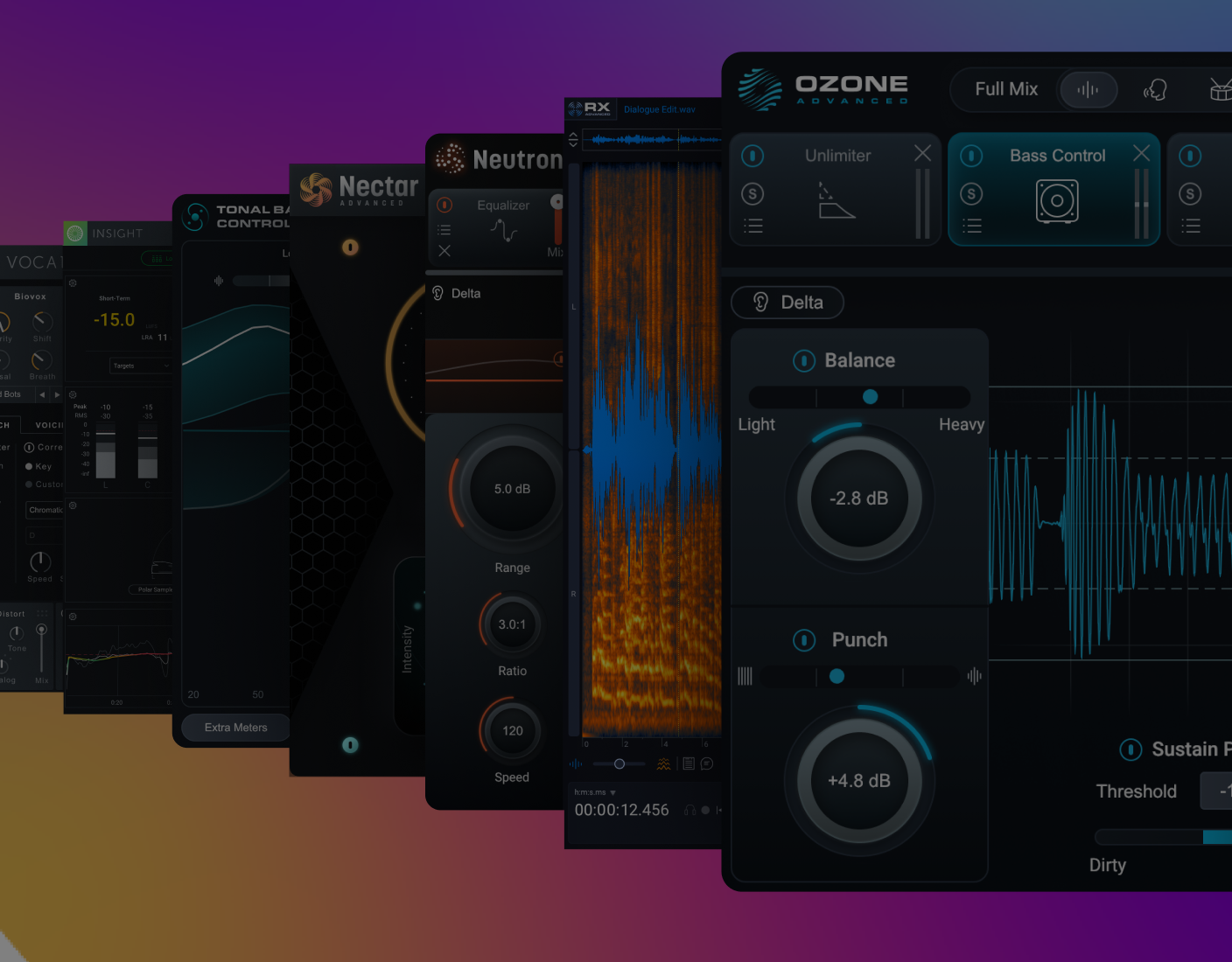The height and width of the screenshot is (962, 1232).
Task: Expand the RX waveform overview arrows
Action: click(x=573, y=140)
